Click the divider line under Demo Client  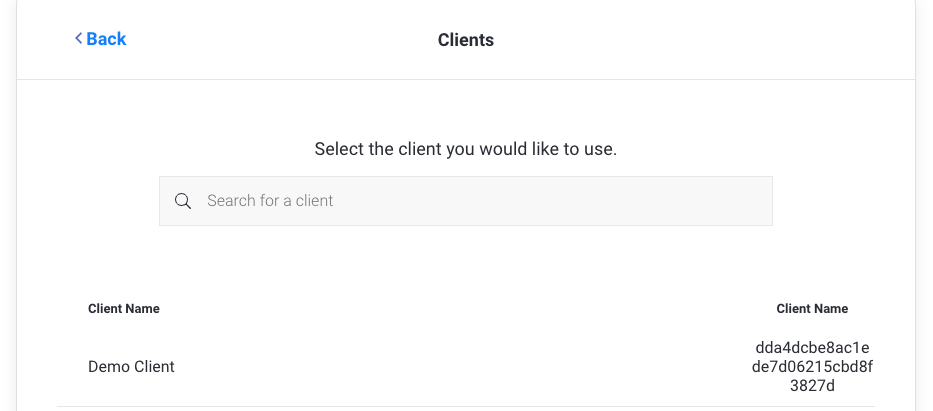click(465, 406)
